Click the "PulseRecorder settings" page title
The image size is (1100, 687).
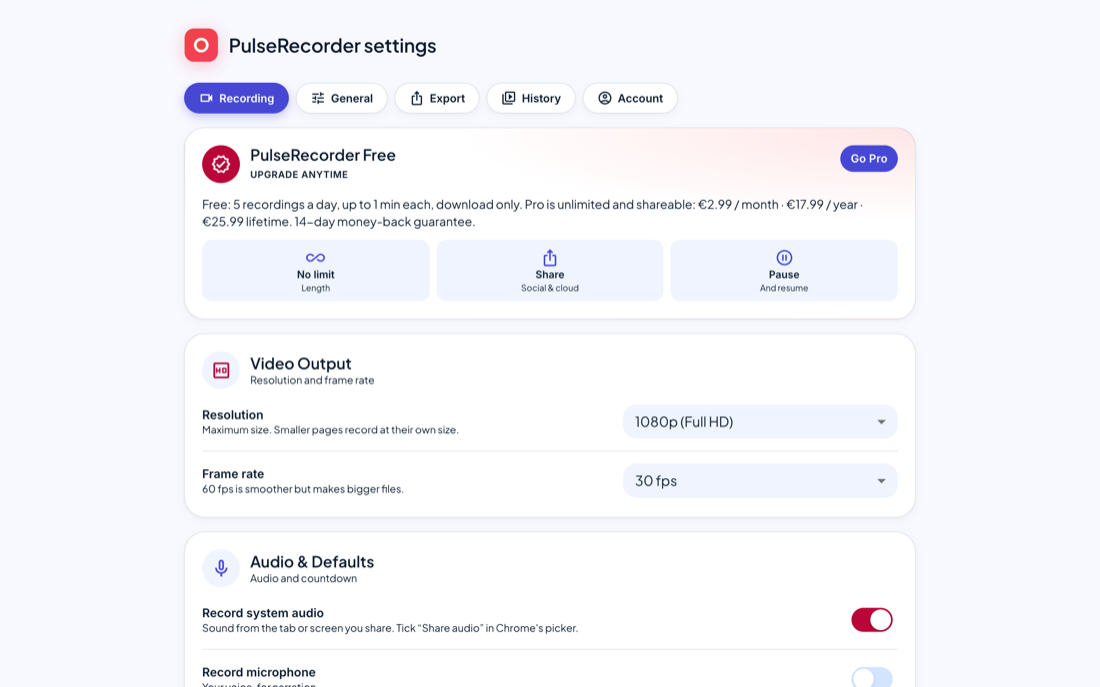(333, 46)
